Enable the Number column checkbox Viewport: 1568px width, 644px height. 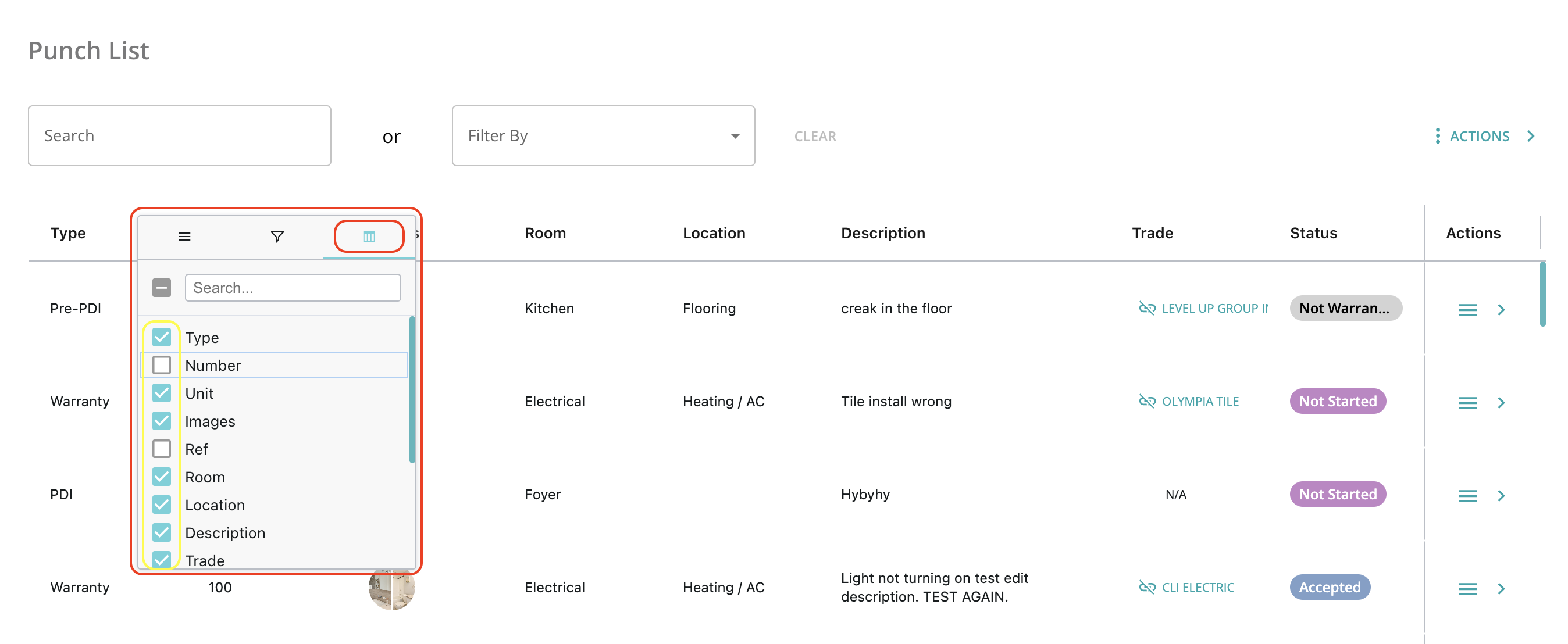[x=161, y=365]
